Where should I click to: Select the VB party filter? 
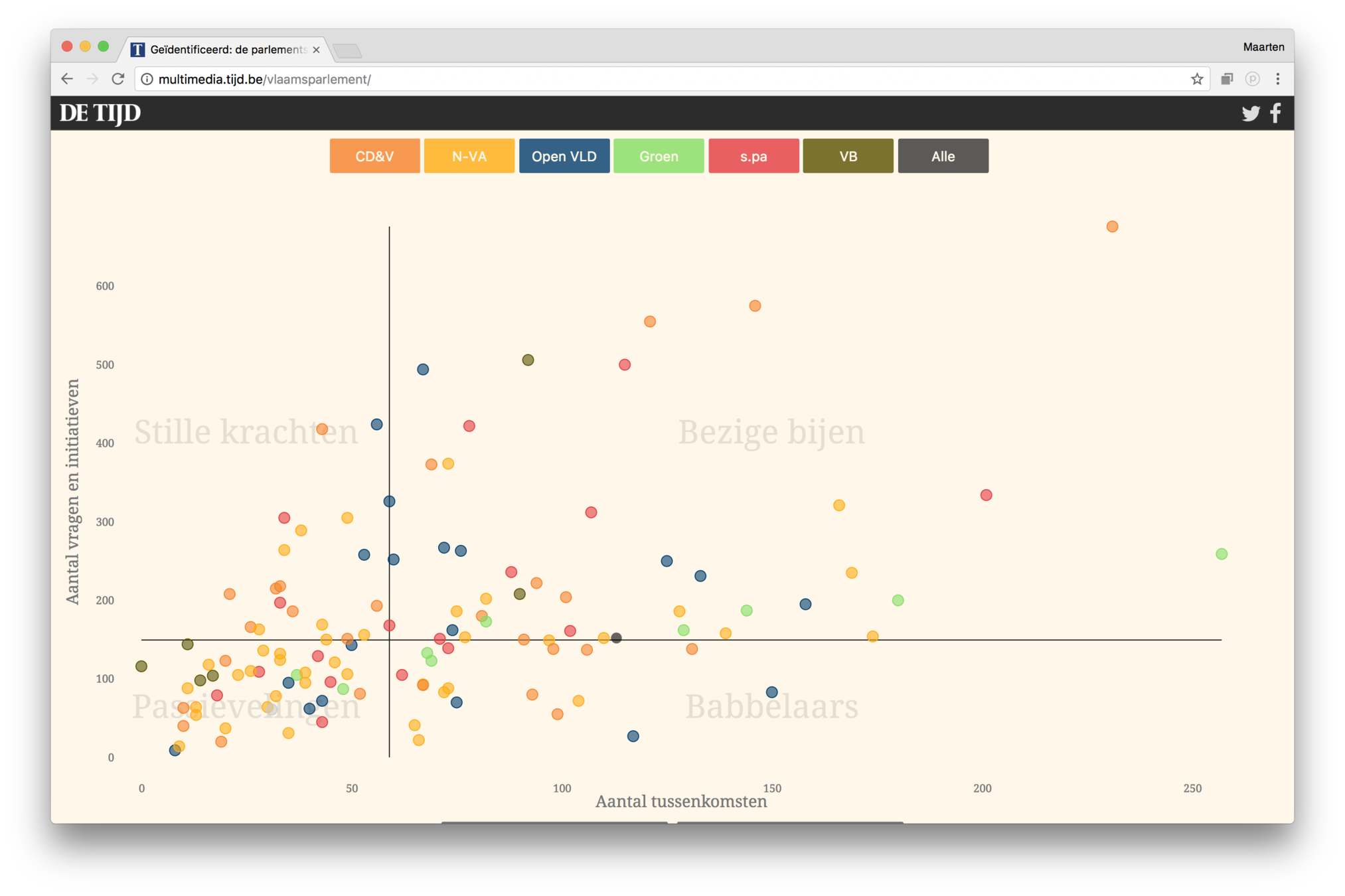(x=848, y=157)
